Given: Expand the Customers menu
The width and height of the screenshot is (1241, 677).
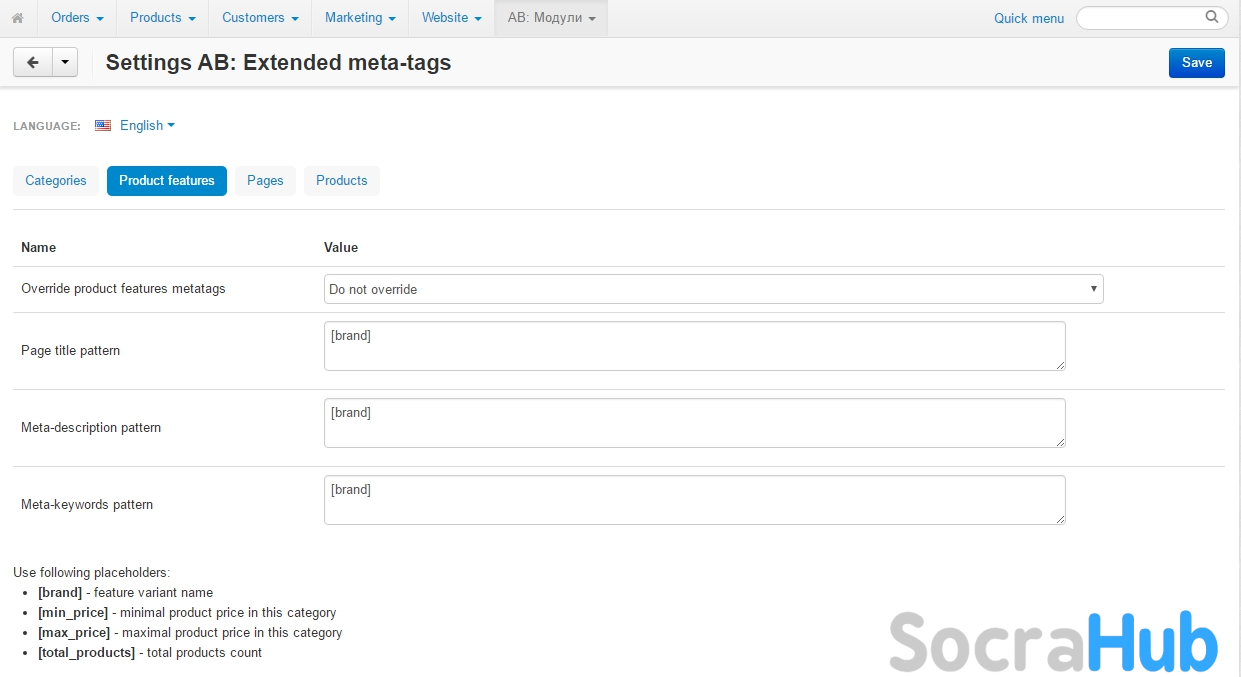Looking at the screenshot, I should pos(260,18).
